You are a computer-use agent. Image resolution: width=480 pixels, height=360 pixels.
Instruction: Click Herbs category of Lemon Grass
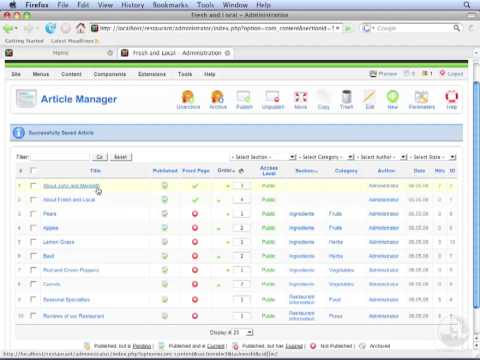335,242
